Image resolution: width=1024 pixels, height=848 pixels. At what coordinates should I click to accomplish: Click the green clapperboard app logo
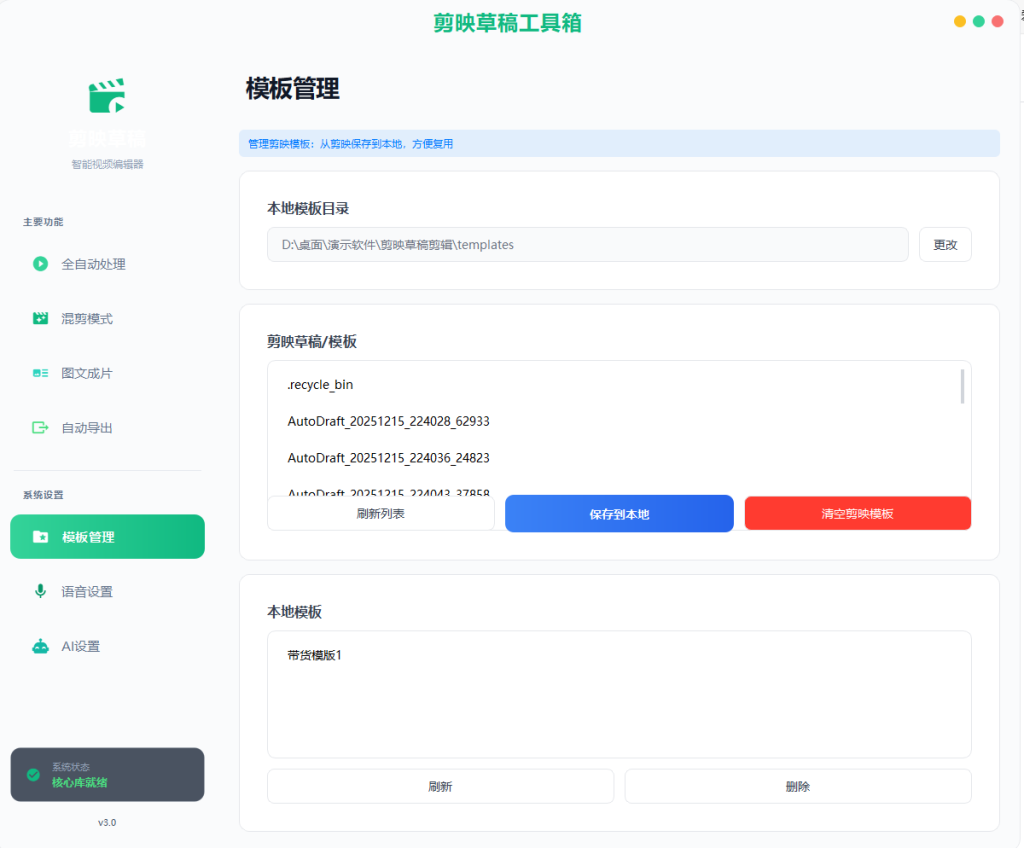click(107, 95)
